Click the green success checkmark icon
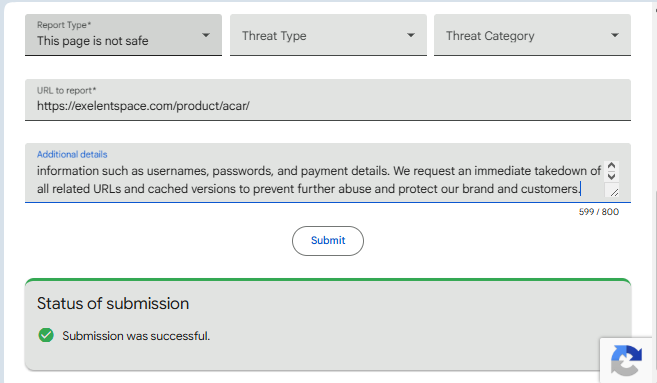The image size is (657, 383). (46, 335)
